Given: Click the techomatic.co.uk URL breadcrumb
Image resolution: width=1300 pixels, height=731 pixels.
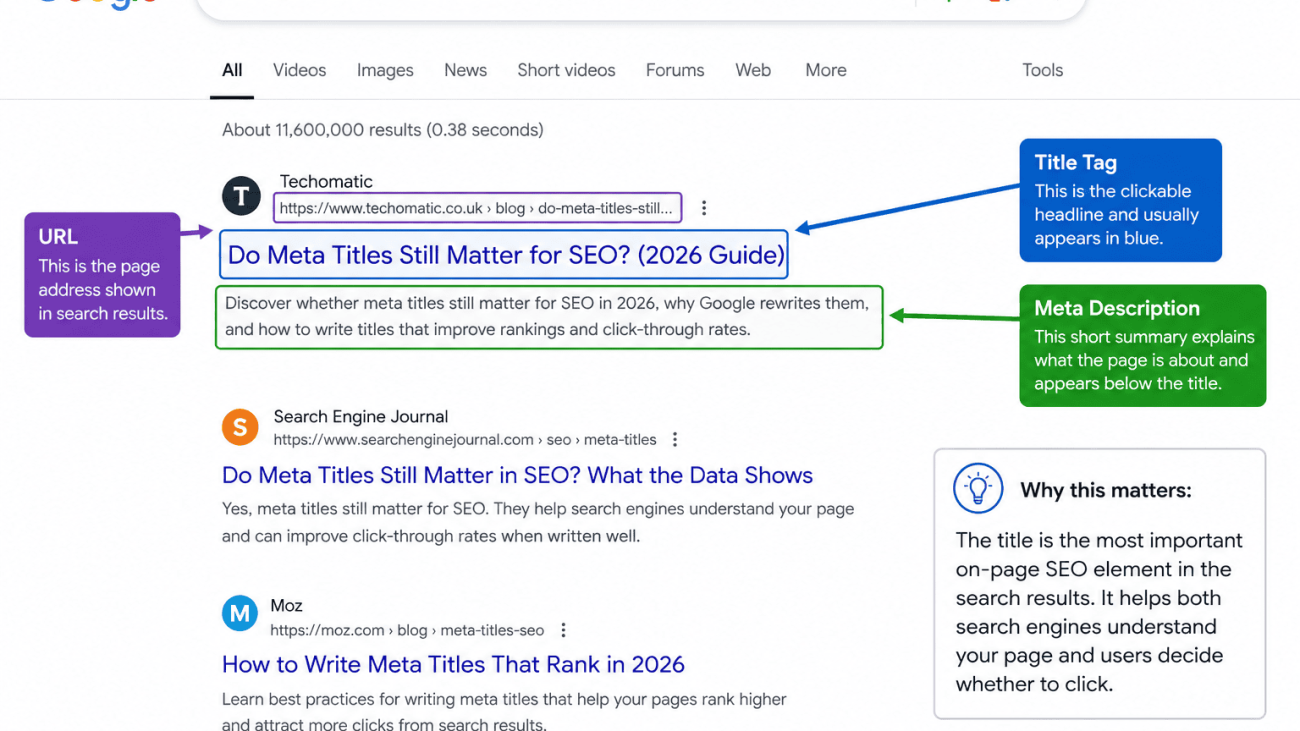Looking at the screenshot, I should point(476,208).
